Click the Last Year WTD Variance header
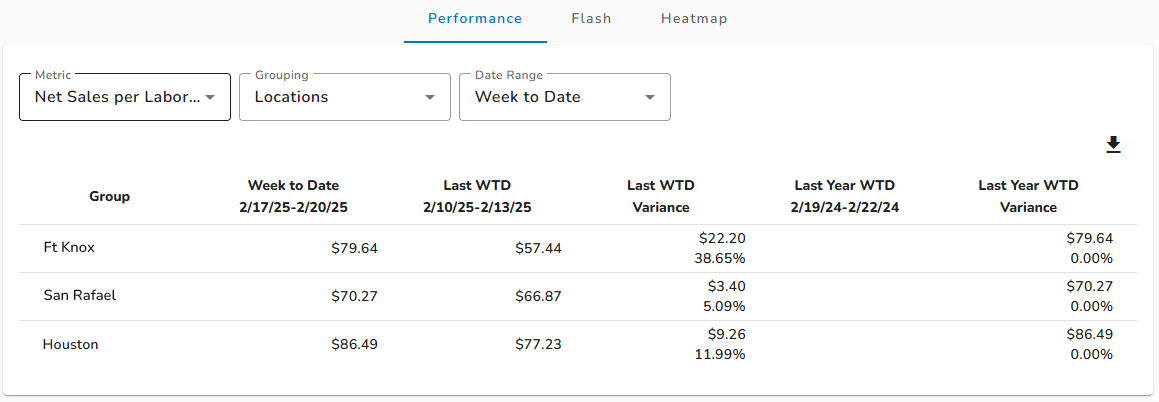Image resolution: width=1159 pixels, height=402 pixels. [1028, 197]
